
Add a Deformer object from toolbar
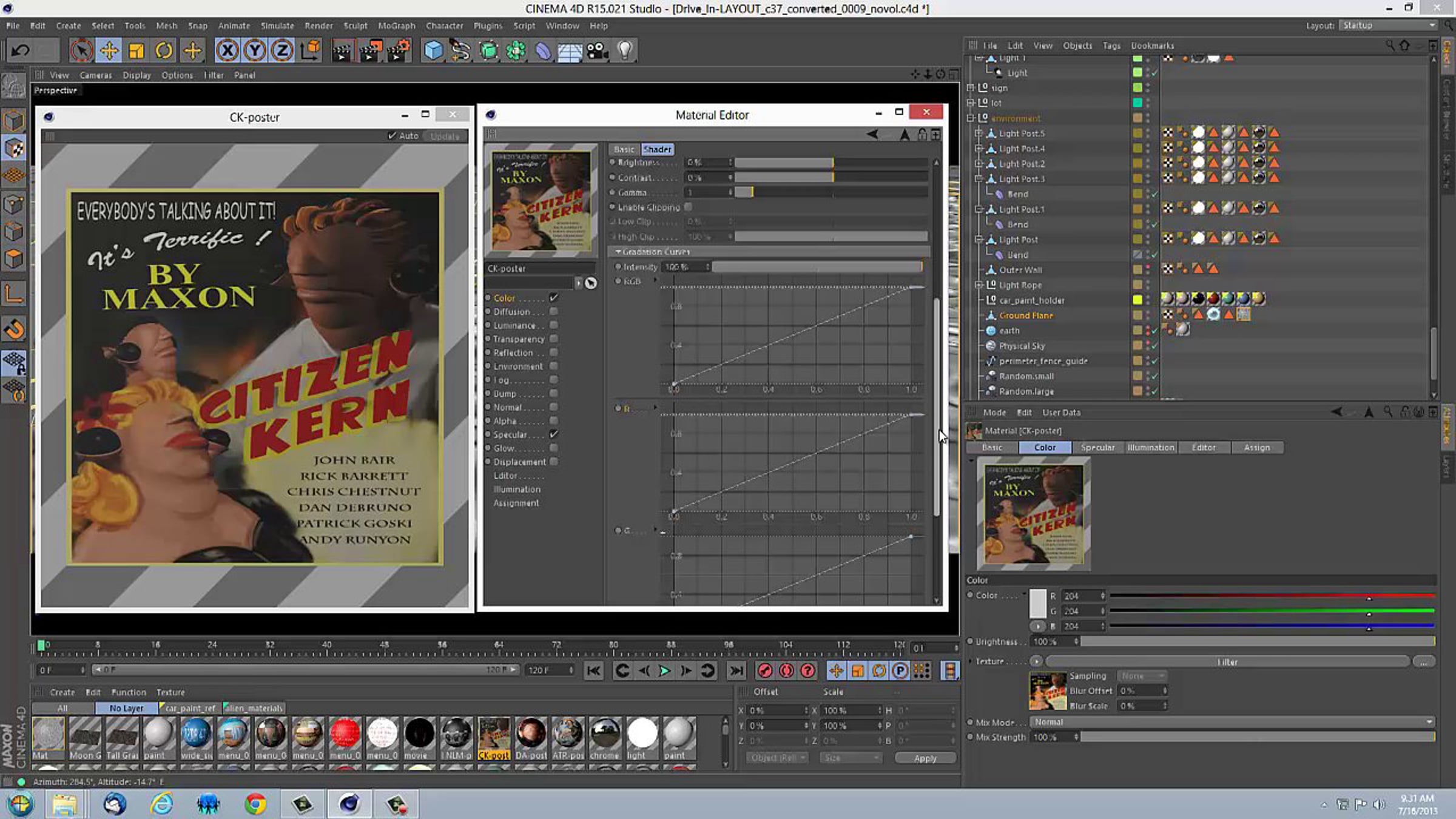click(x=543, y=51)
